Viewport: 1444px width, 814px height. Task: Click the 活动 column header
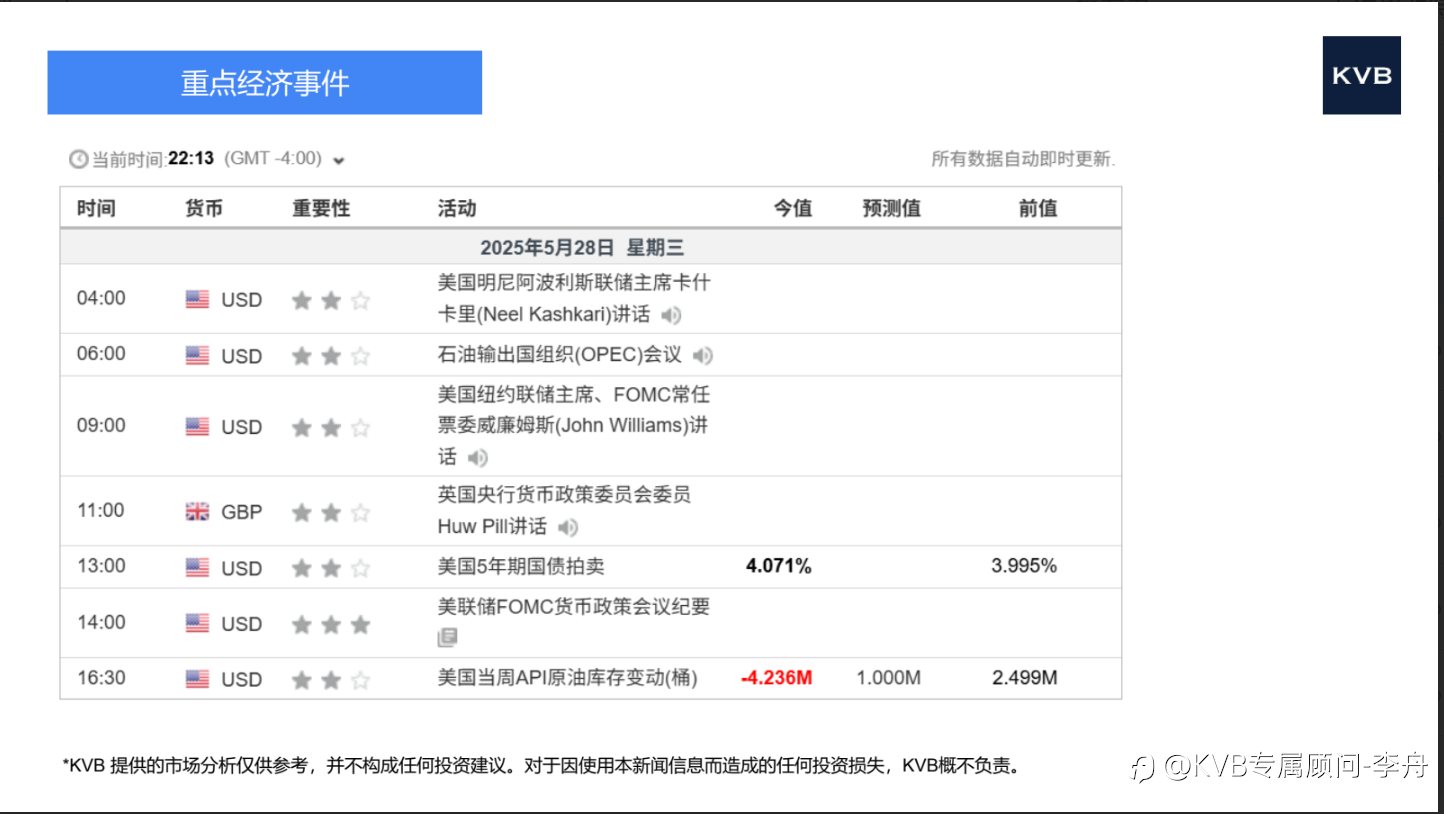pos(457,208)
